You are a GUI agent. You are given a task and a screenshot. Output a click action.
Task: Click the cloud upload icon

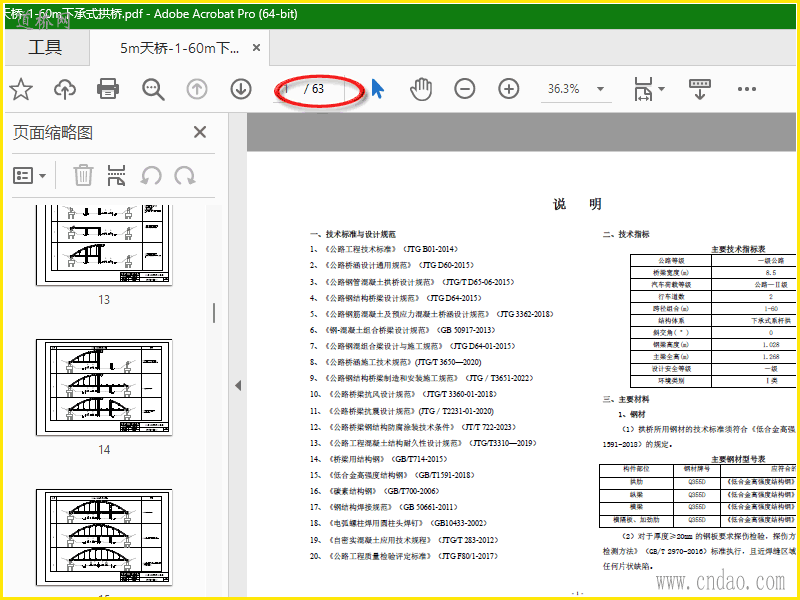tap(65, 89)
